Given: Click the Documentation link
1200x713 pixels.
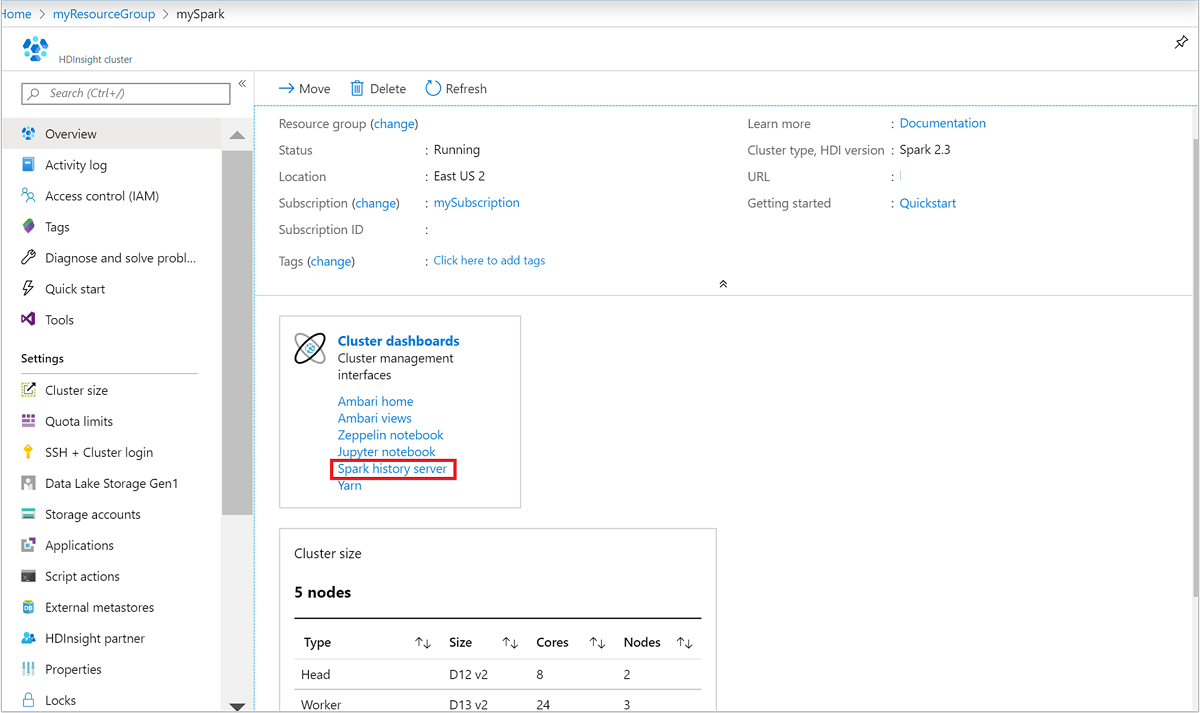Looking at the screenshot, I should pyautogui.click(x=941, y=122).
